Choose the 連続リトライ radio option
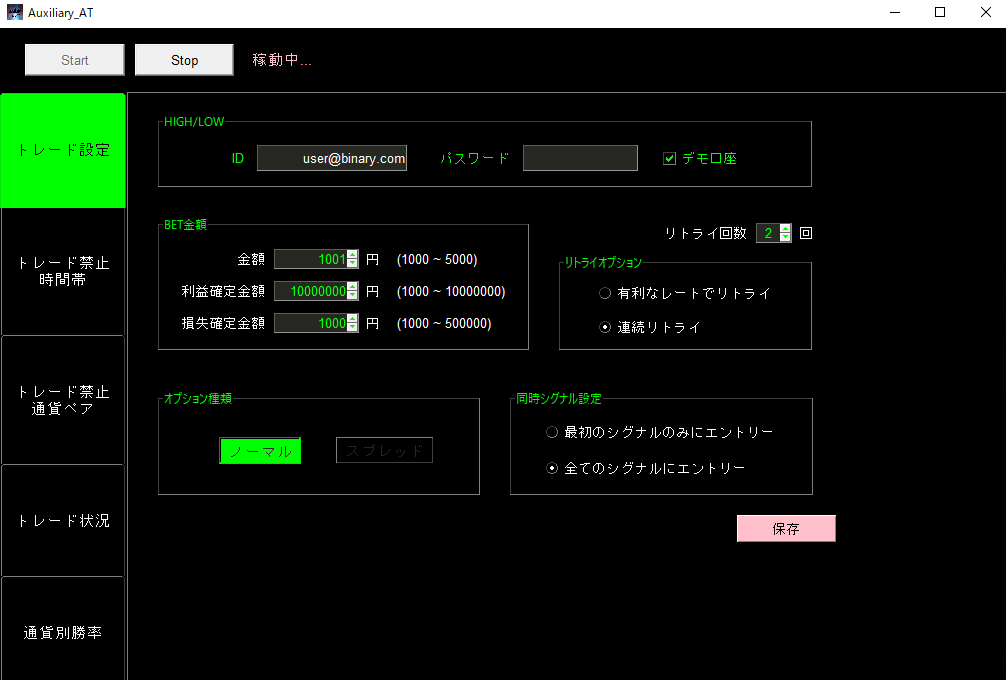1006x680 pixels. click(x=605, y=327)
